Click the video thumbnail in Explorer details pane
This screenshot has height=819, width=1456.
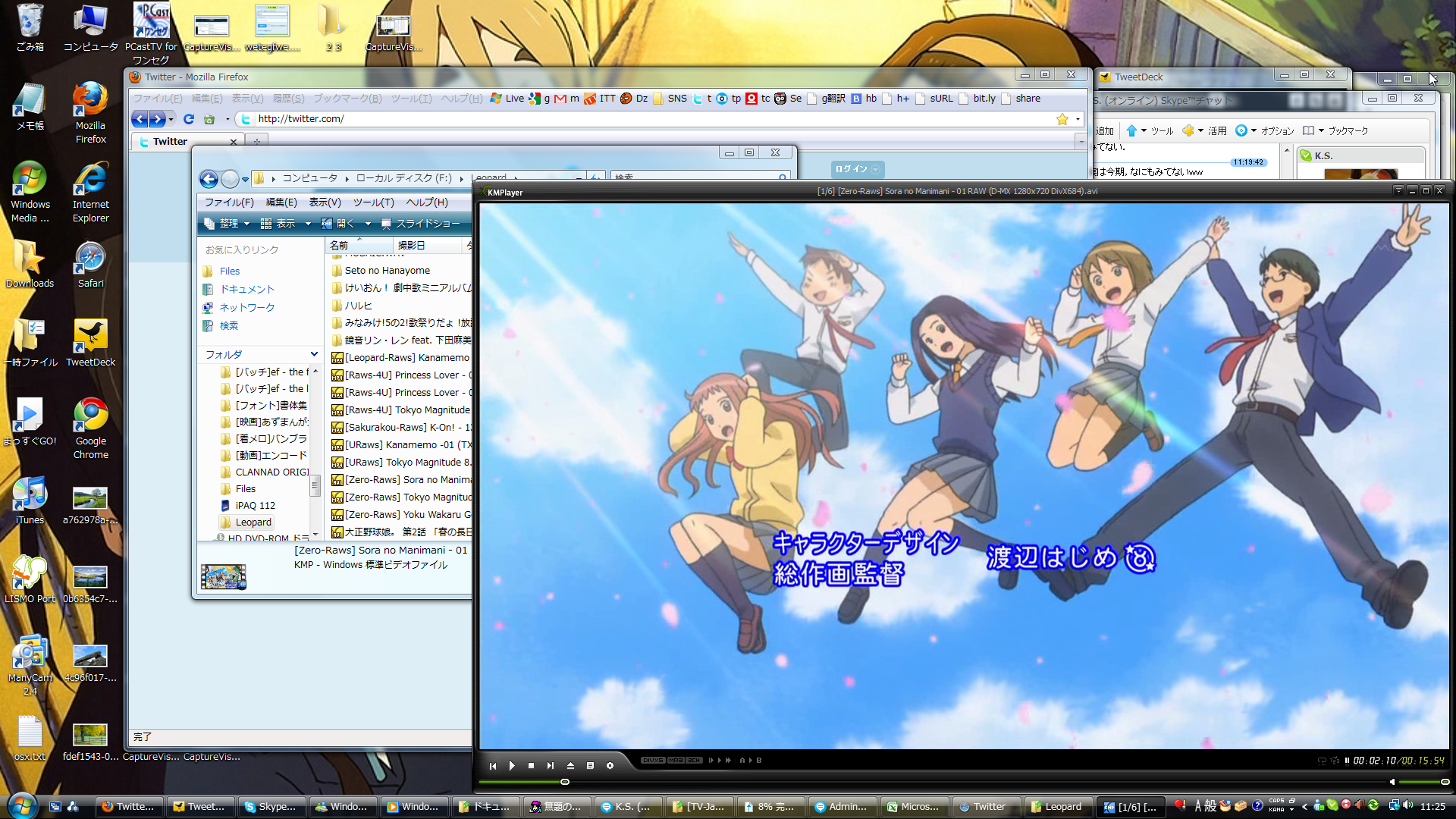223,576
